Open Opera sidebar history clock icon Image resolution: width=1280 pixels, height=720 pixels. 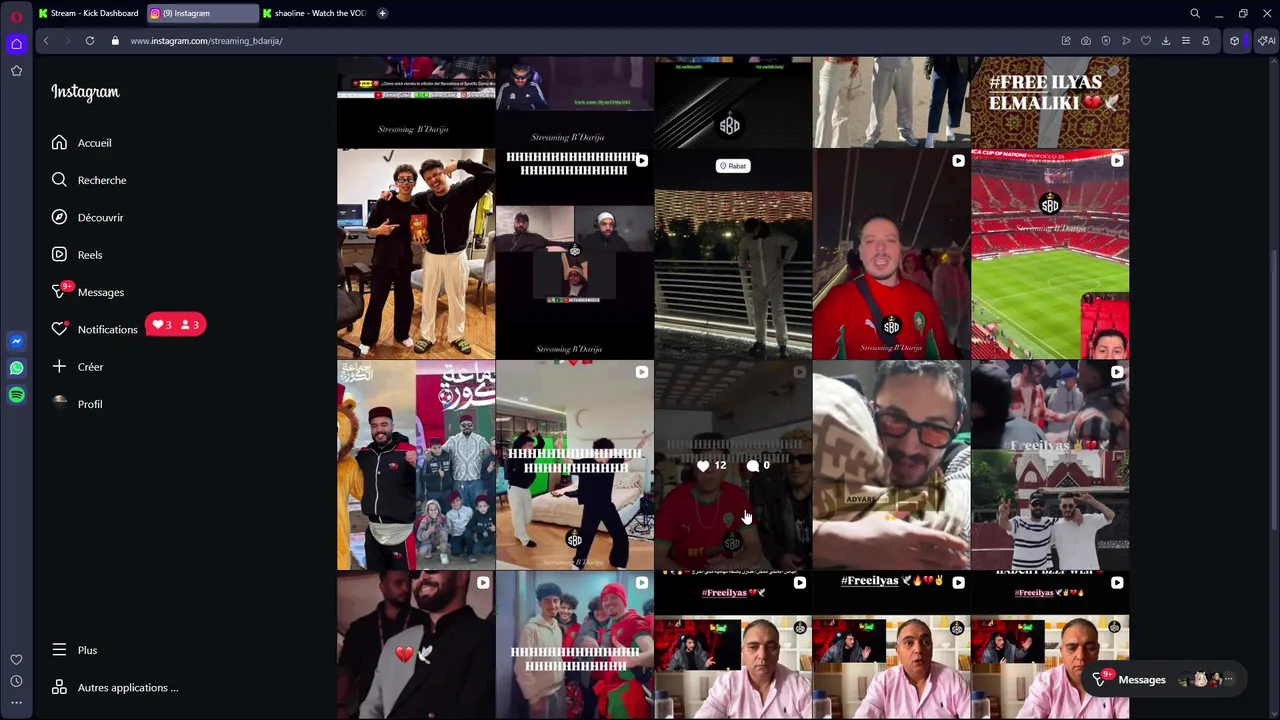[x=16, y=681]
